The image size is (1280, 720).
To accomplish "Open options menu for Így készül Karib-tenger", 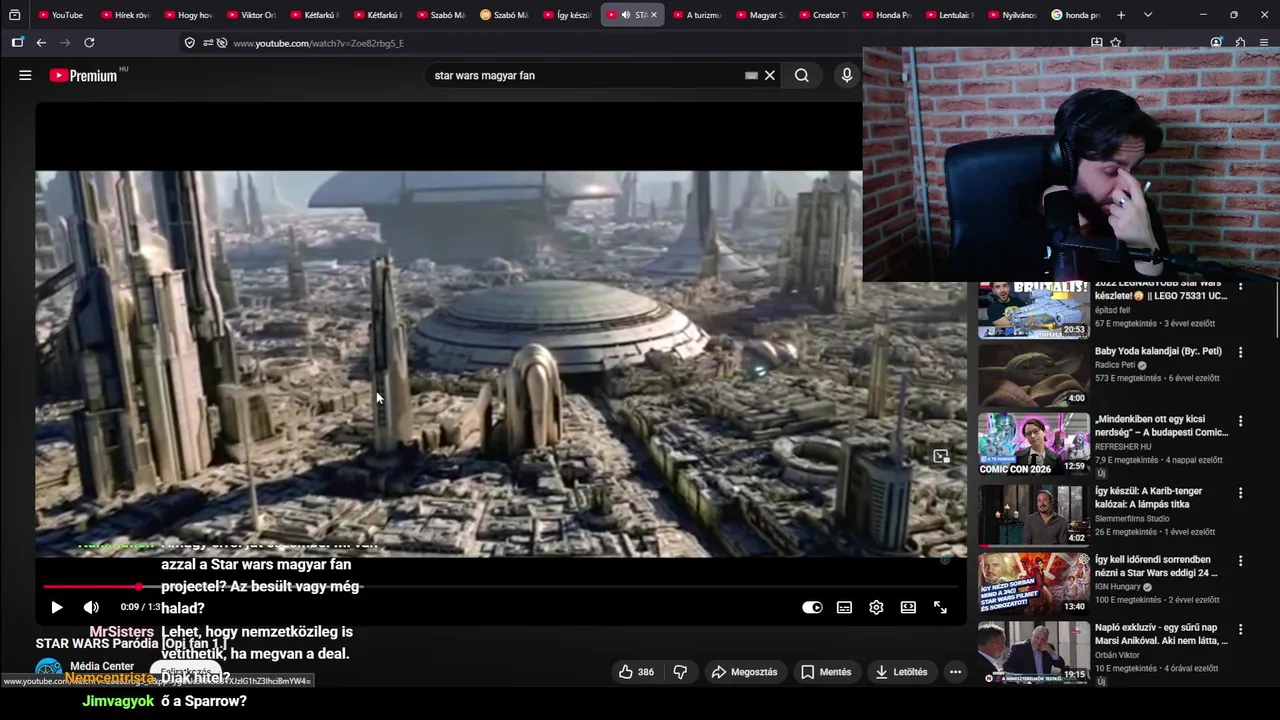I will click(x=1240, y=493).
